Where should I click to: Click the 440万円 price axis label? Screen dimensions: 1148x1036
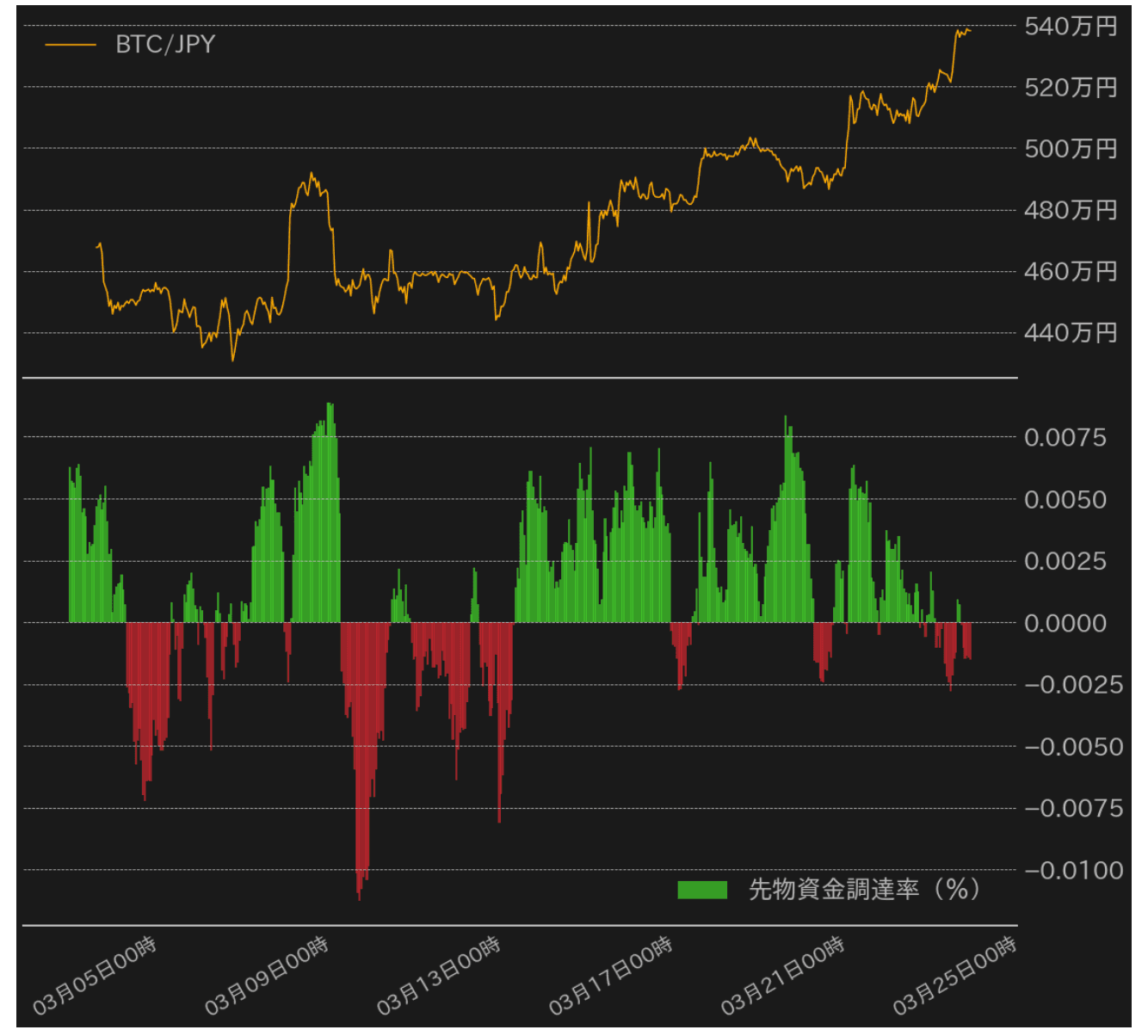pos(1071,333)
